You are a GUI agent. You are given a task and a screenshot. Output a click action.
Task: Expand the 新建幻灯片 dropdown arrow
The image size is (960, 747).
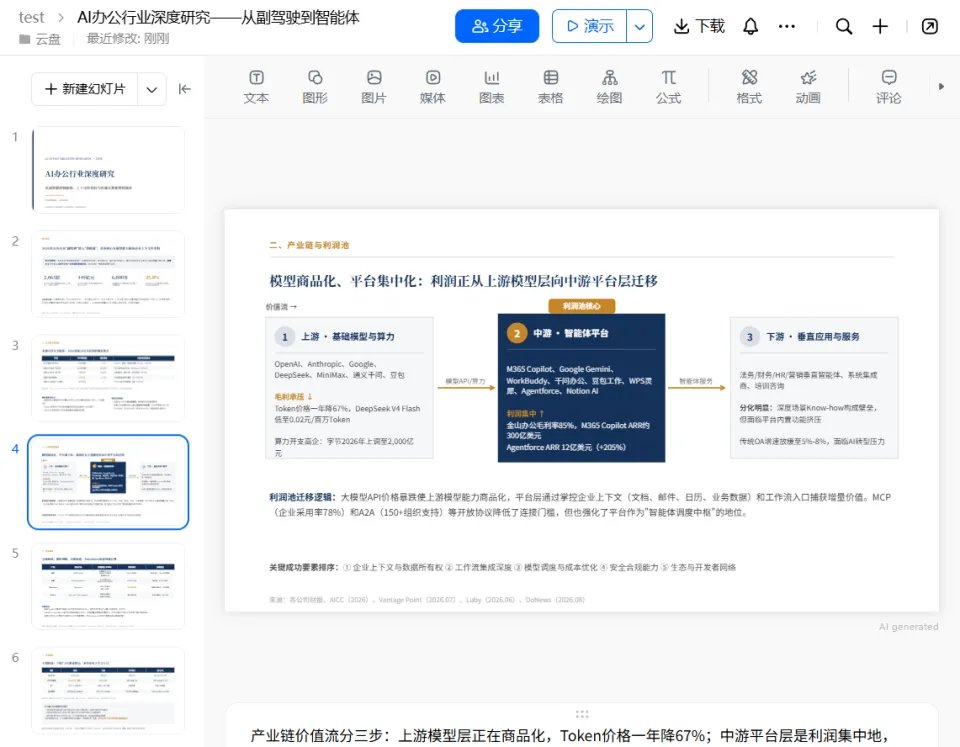click(x=152, y=89)
